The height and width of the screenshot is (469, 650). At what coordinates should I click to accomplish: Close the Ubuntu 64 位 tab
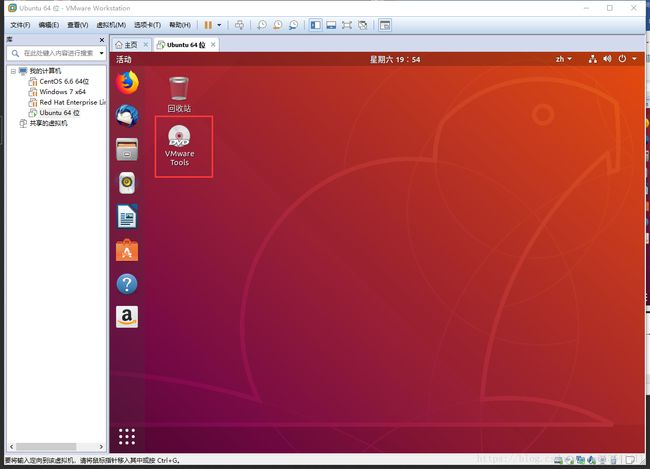pos(213,44)
